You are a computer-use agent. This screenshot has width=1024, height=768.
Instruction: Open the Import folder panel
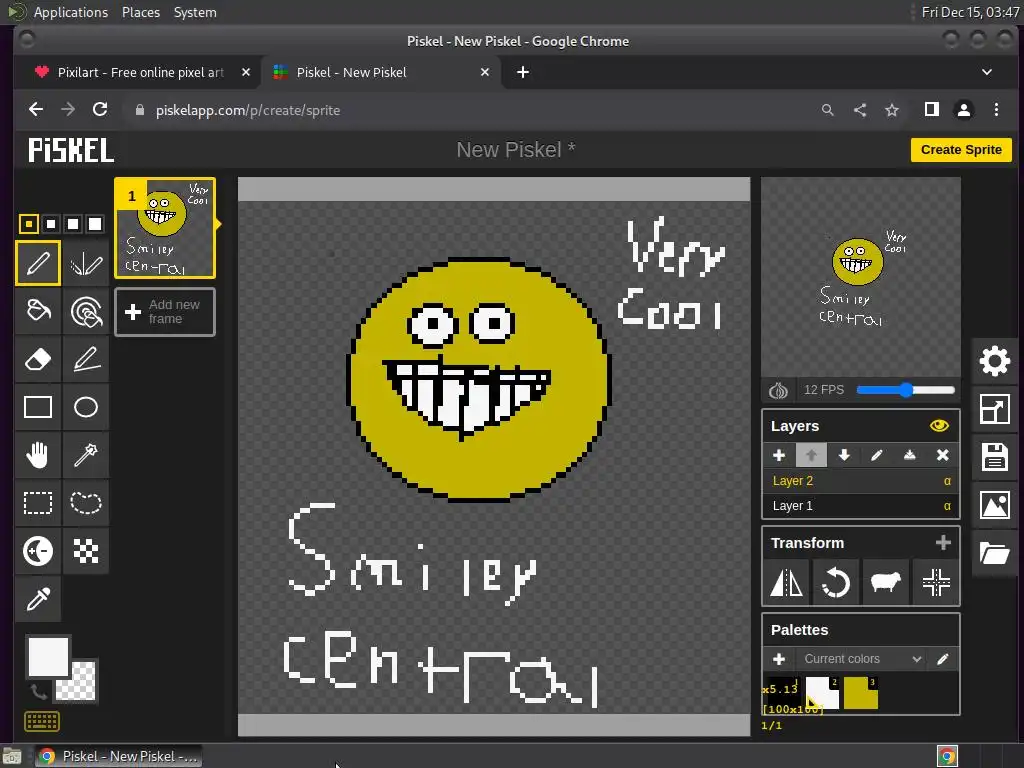[x=995, y=553]
